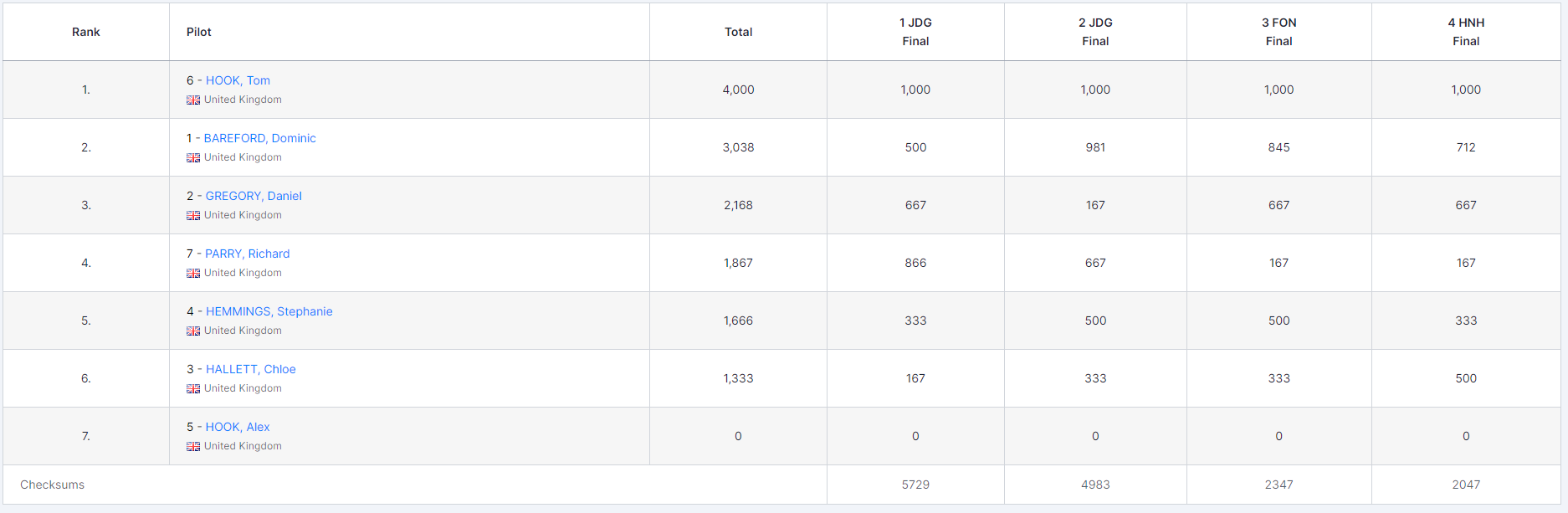Click the UK flag under GREGORY, Daniel
Viewport: 1568px width, 513px height.
click(193, 216)
